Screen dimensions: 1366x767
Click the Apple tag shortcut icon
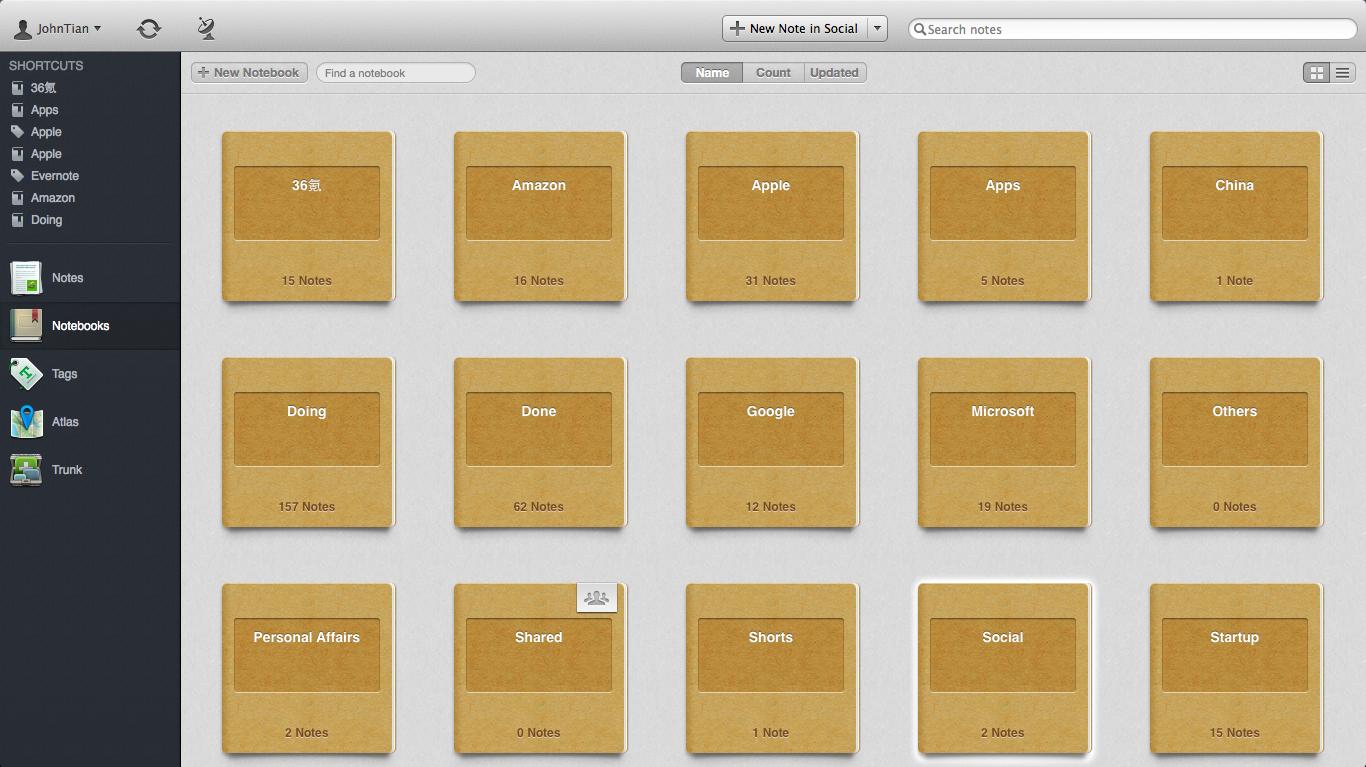coord(17,132)
